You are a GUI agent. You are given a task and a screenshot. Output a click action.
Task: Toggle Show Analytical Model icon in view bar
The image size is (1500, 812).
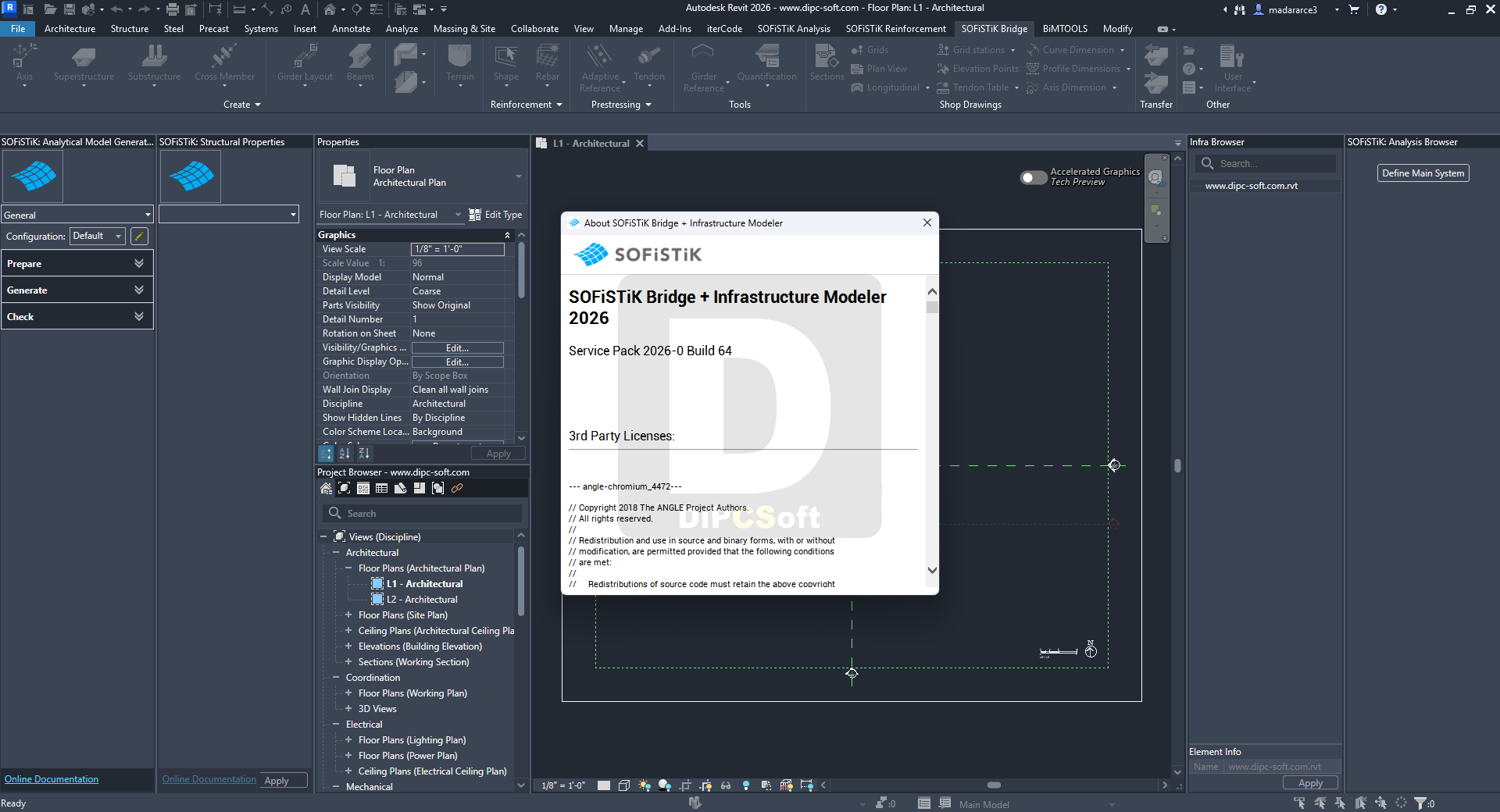tap(787, 785)
